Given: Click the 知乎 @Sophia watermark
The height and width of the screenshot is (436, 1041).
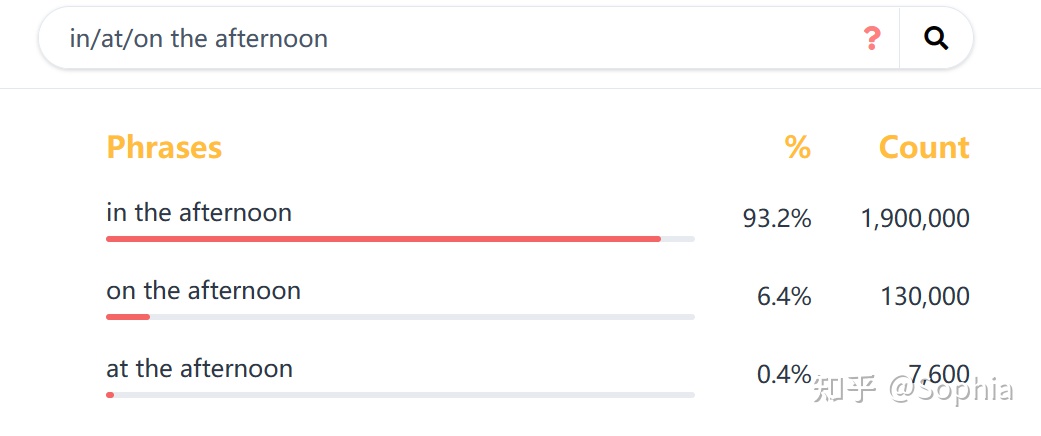Looking at the screenshot, I should tap(914, 390).
